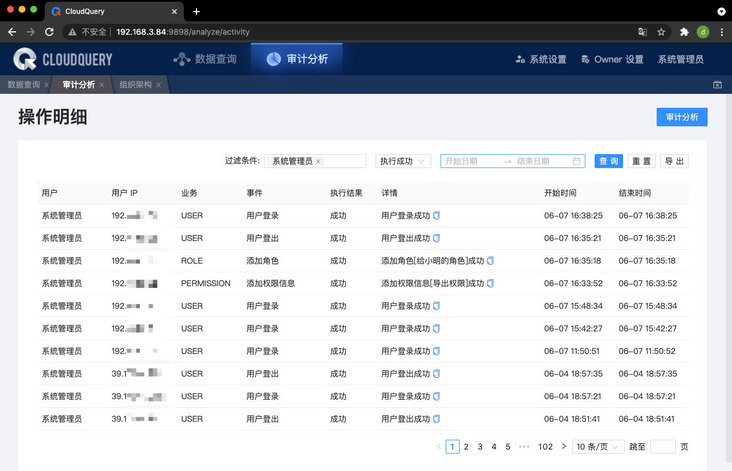Viewport: 732px width, 471px height.
Task: Expand the 10 条/页 page size dropdown
Action: [598, 447]
